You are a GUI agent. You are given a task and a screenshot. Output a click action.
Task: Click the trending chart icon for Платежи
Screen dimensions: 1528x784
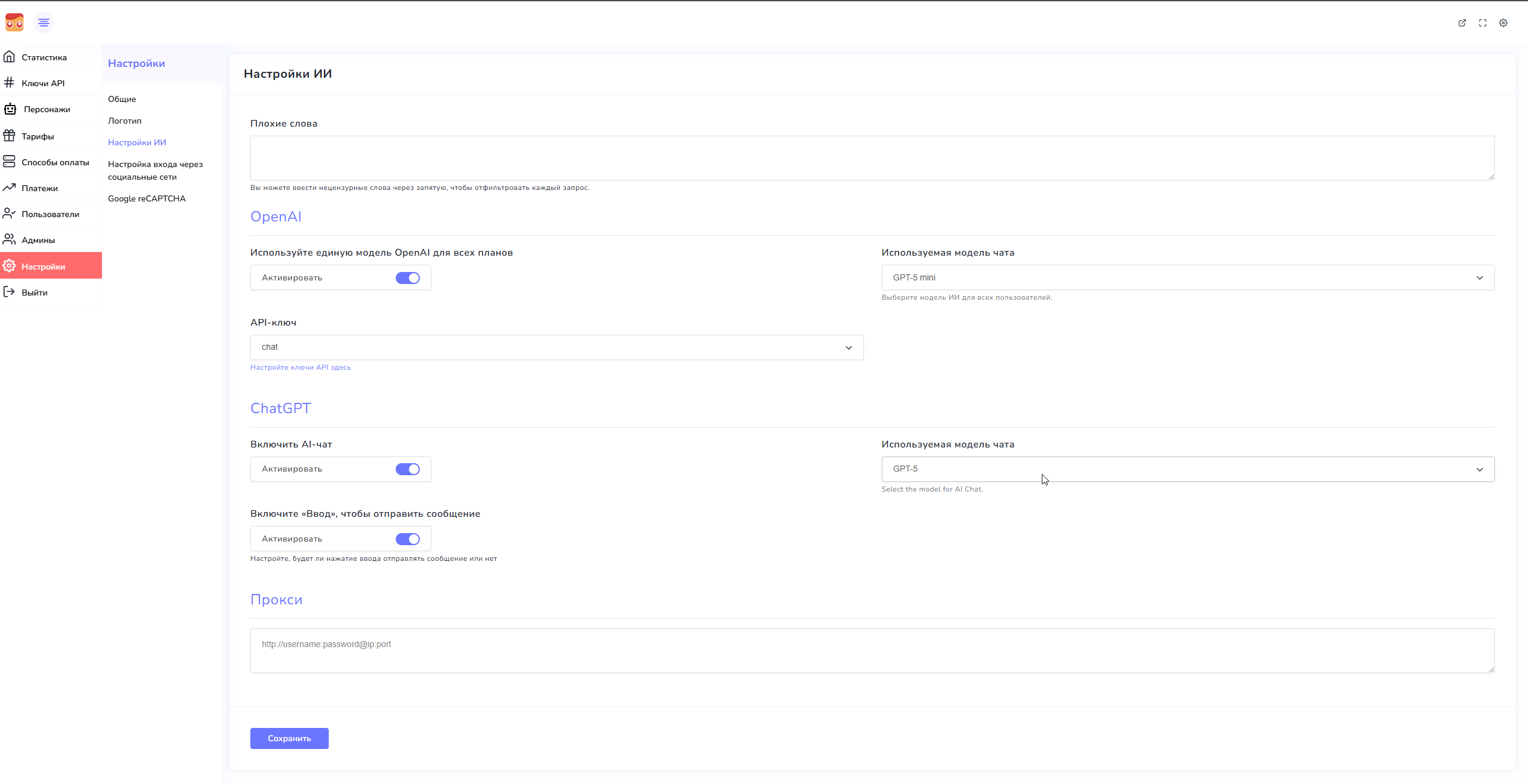[9, 188]
